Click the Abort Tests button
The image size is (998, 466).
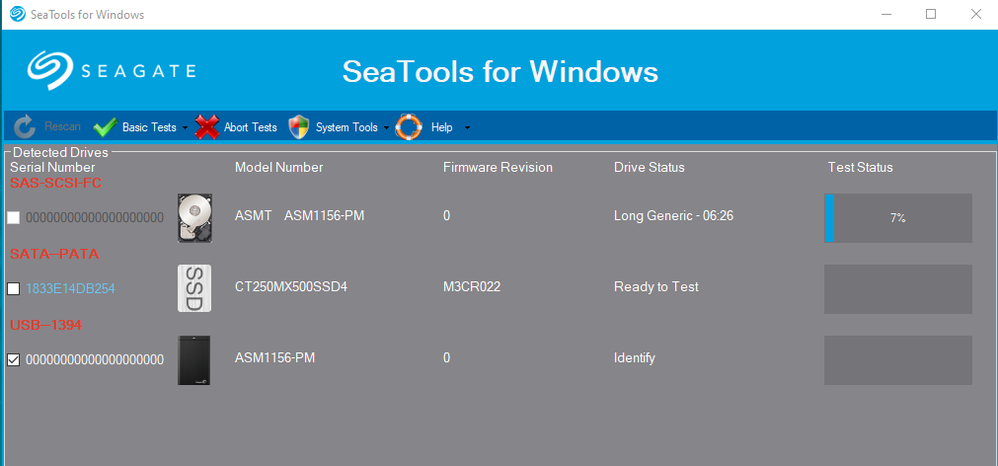[x=250, y=128]
